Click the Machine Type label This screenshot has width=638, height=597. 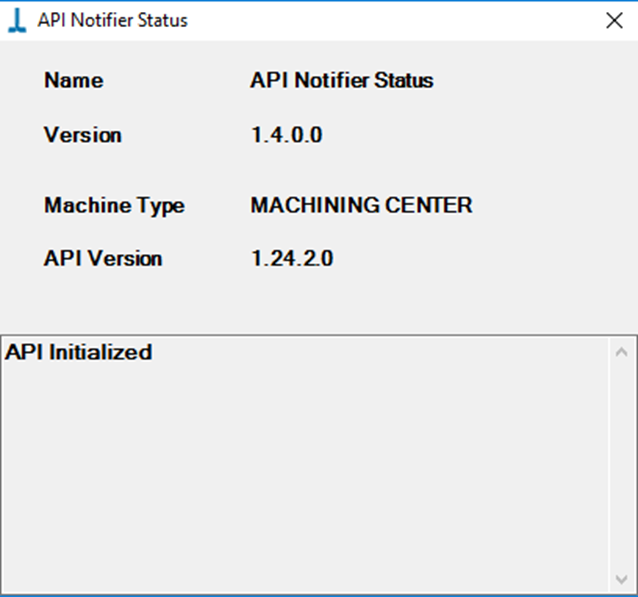[114, 206]
